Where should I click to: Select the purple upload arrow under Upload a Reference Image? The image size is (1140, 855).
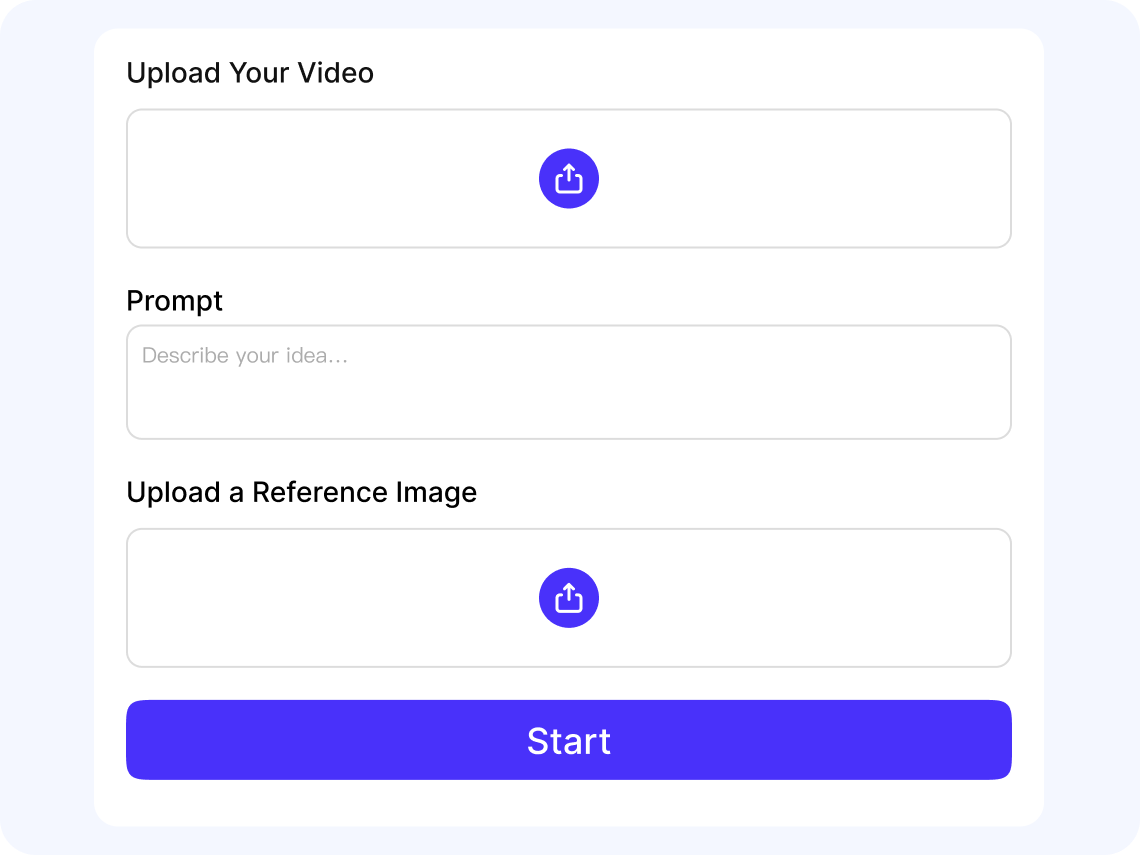[569, 597]
